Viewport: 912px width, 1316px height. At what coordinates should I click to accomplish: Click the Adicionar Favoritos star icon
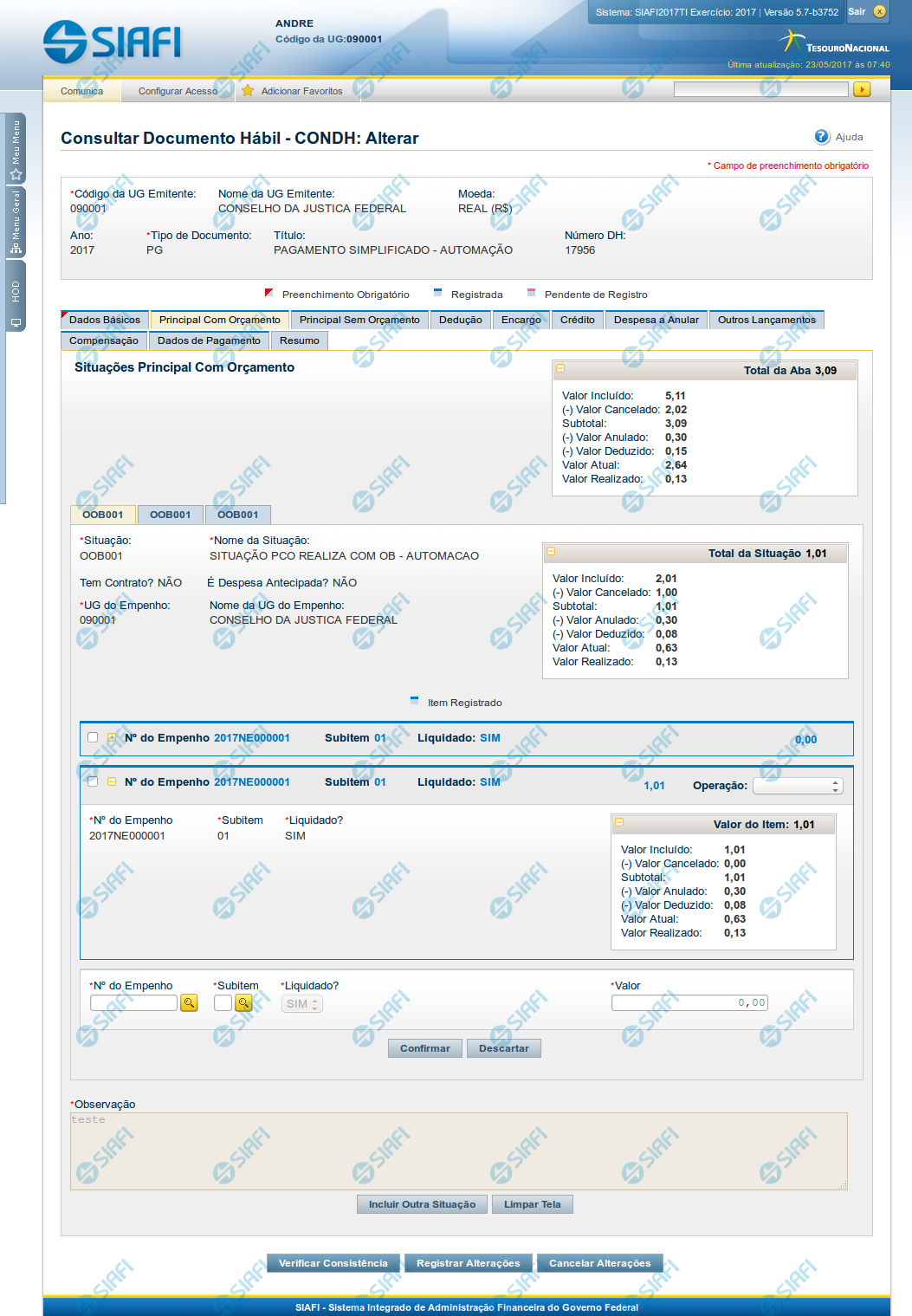[248, 91]
